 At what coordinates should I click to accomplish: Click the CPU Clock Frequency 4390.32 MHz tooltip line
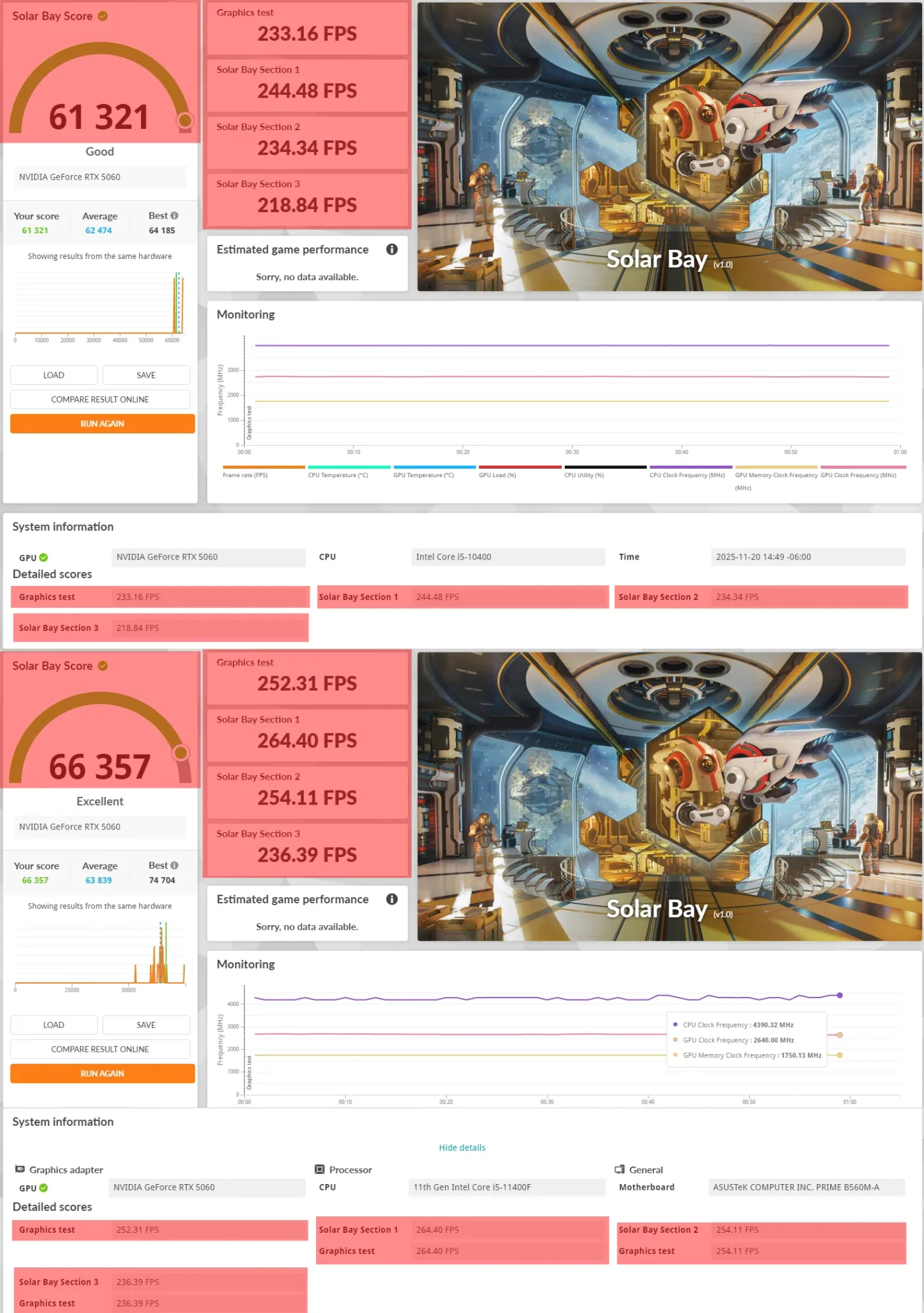point(734,1025)
